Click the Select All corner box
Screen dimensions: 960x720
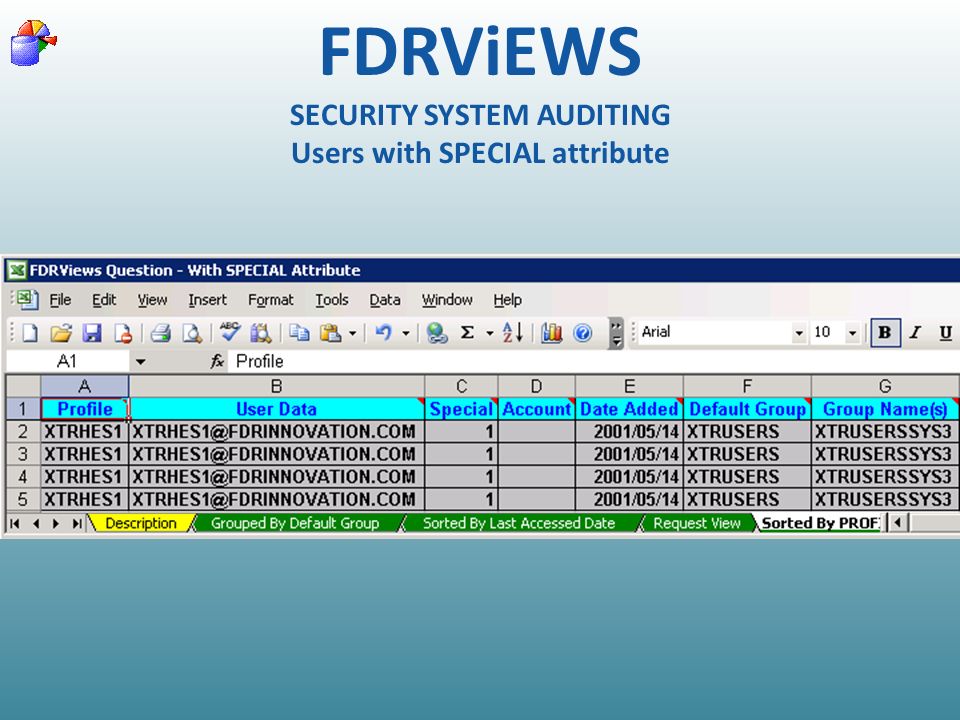point(23,386)
